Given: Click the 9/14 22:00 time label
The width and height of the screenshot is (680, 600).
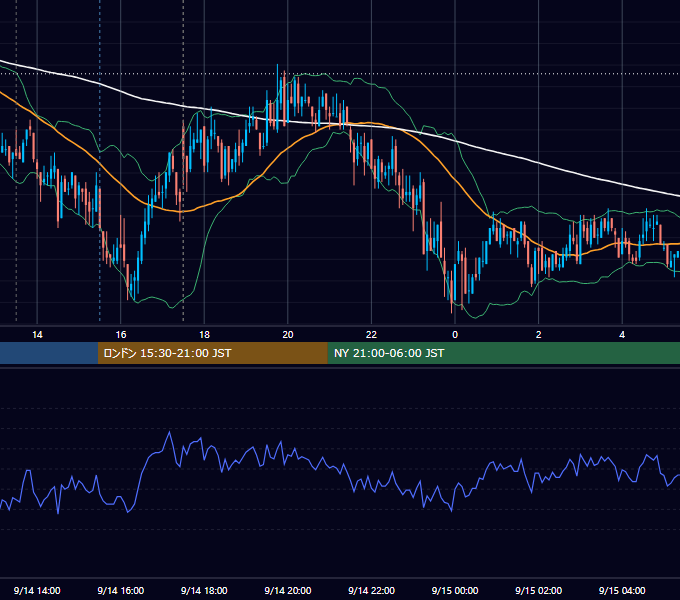Looking at the screenshot, I should point(371,590).
